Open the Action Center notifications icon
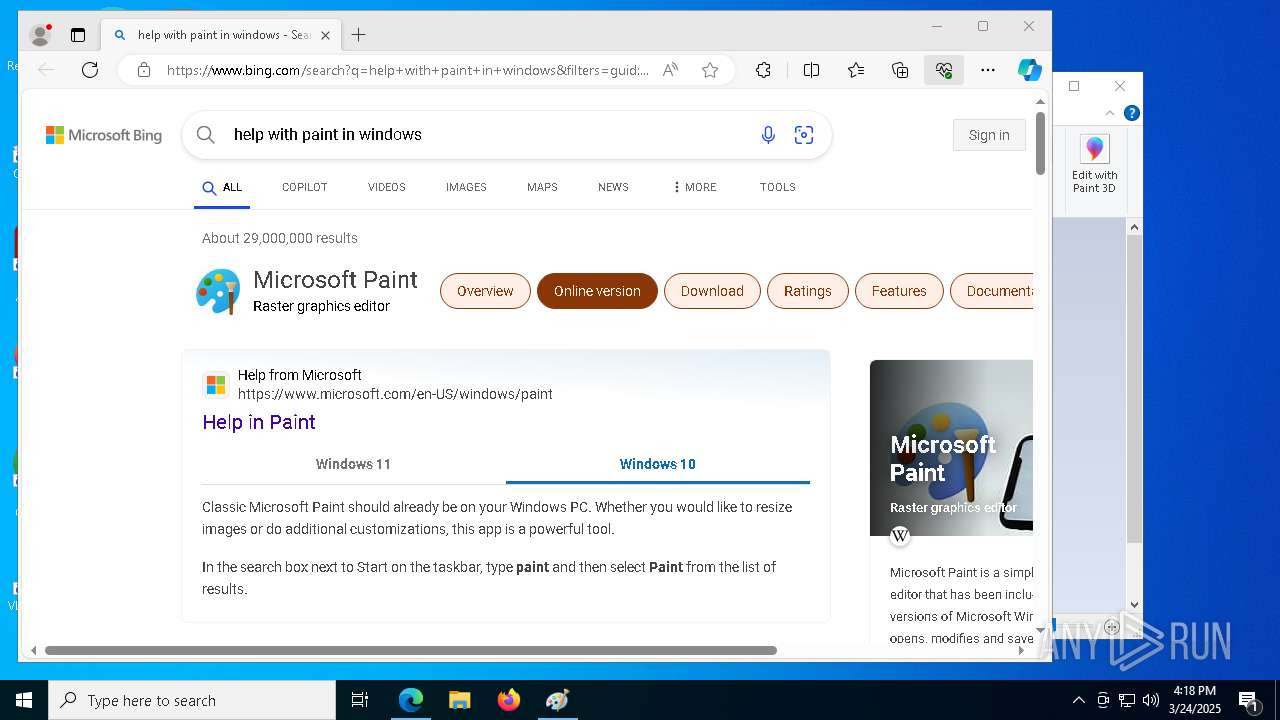Image resolution: width=1280 pixels, height=720 pixels. click(1248, 700)
